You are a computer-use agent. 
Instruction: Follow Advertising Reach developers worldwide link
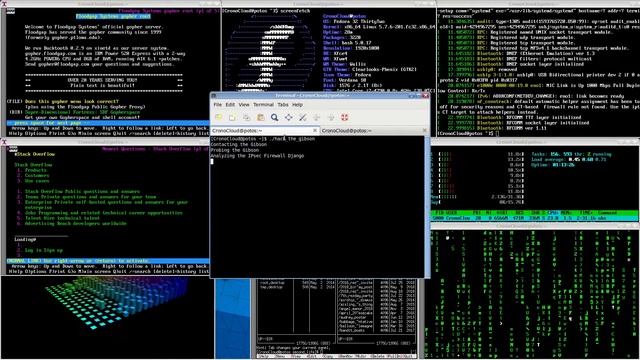(76, 223)
